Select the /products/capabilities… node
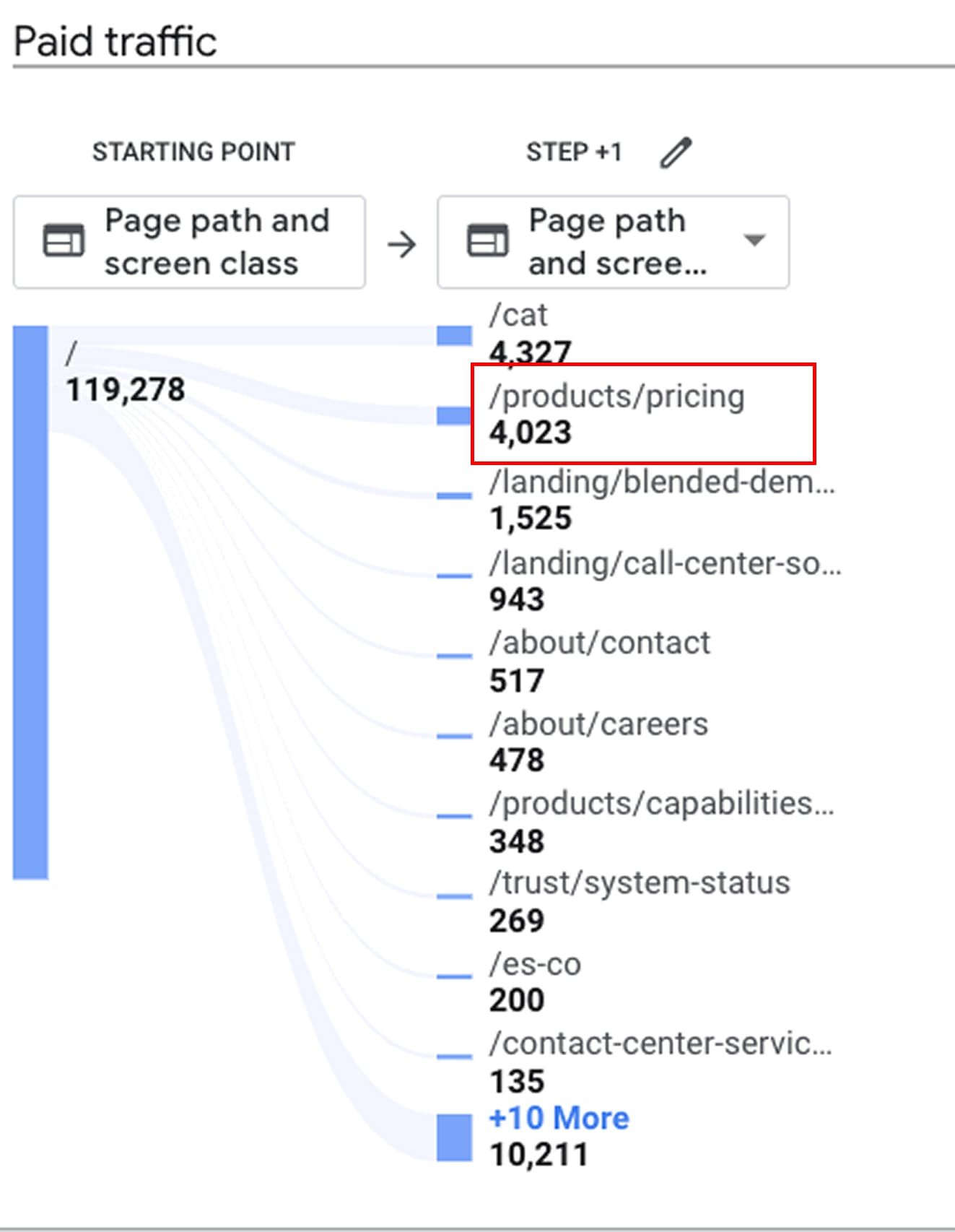 click(x=660, y=804)
